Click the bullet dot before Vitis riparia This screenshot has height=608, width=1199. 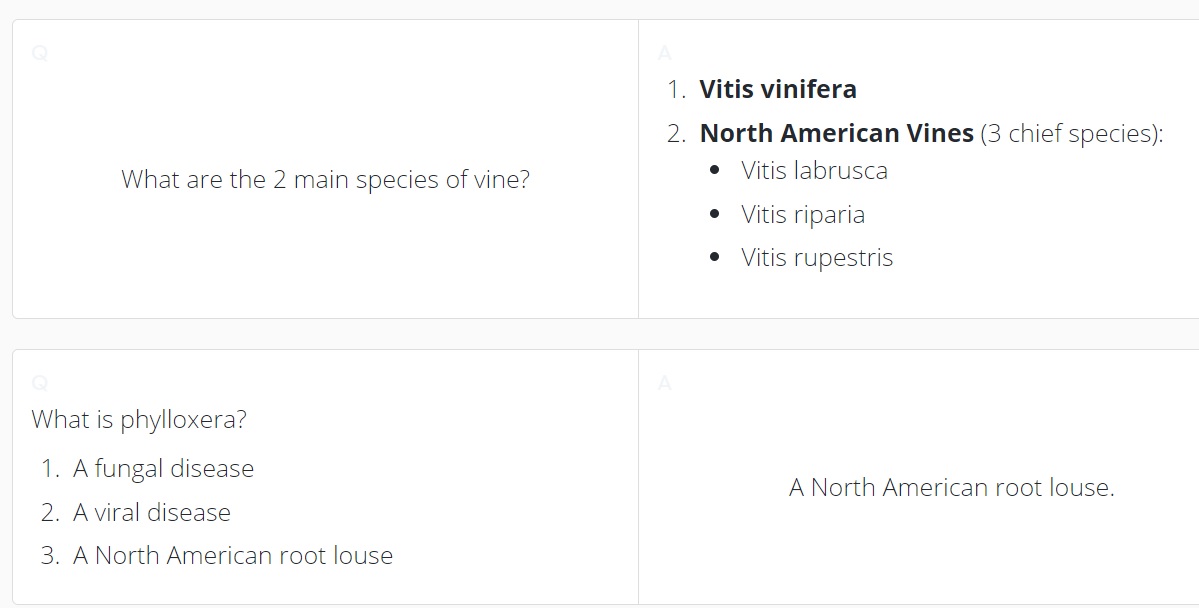click(715, 214)
